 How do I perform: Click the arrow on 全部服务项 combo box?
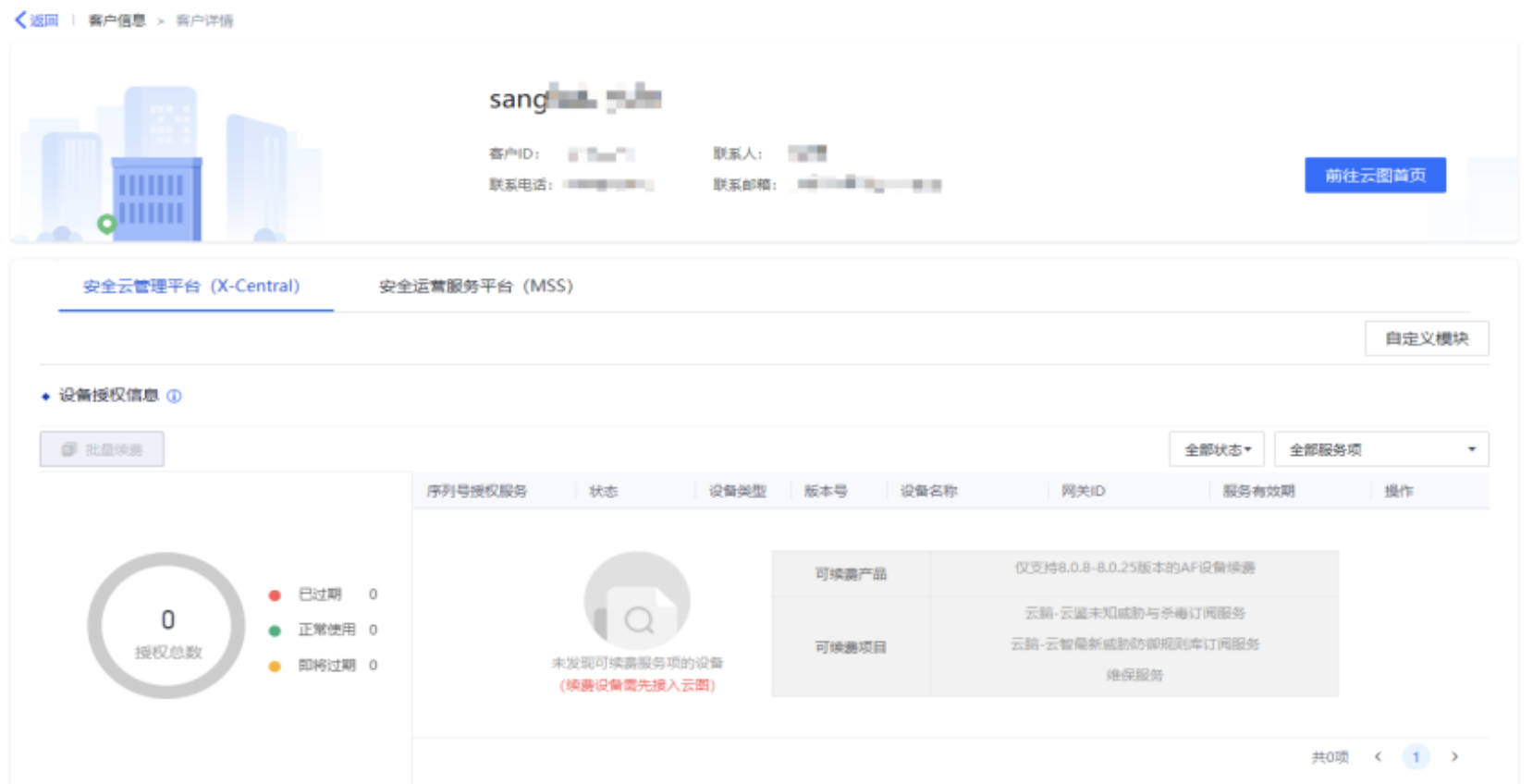[1471, 449]
